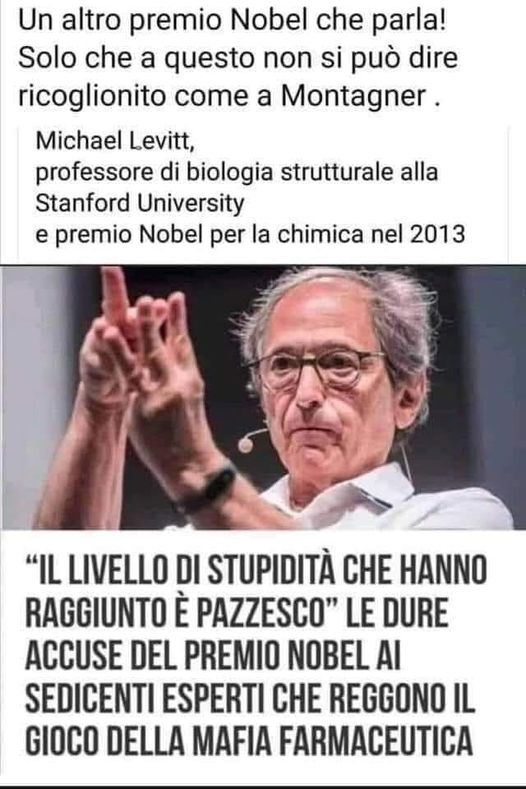Click headline line 'SEDICENTI ESPERTI CHE REGGONO IL'
Viewport: 526px width, 789px height.
coord(250,698)
